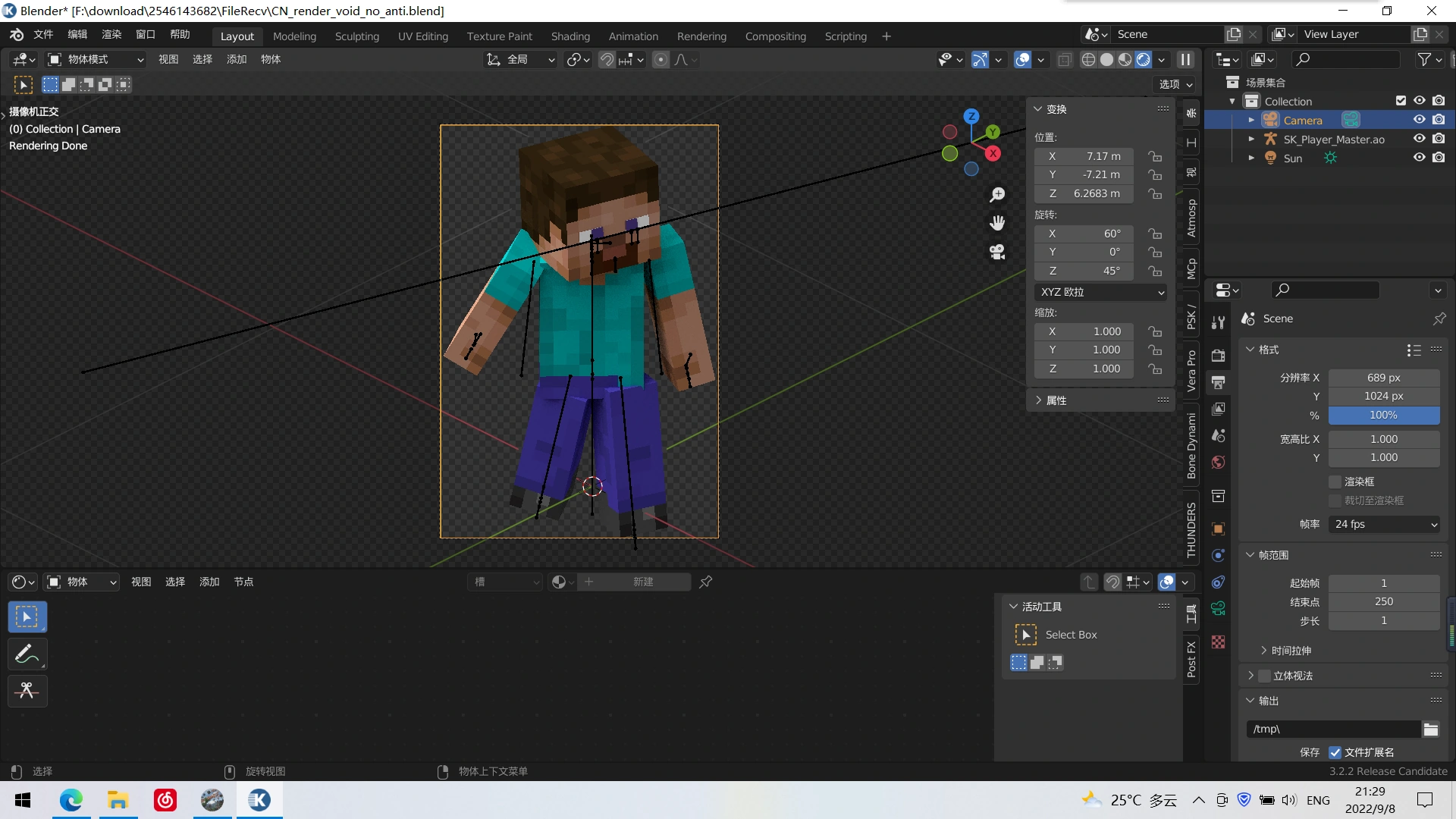Image resolution: width=1456 pixels, height=819 pixels.
Task: Toggle camera view icon in viewport
Action: (x=997, y=252)
